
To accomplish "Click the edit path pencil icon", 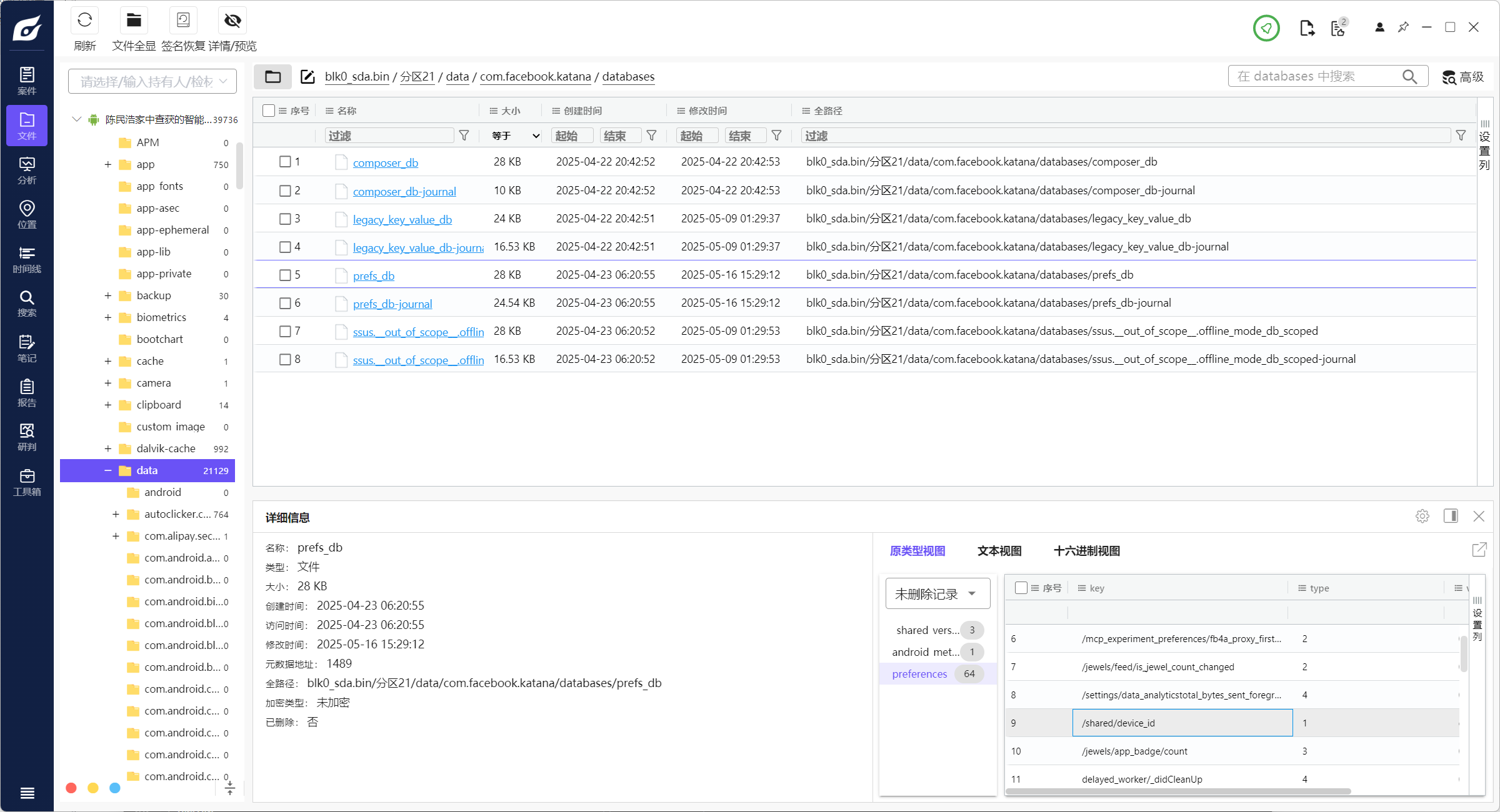I will coord(307,77).
